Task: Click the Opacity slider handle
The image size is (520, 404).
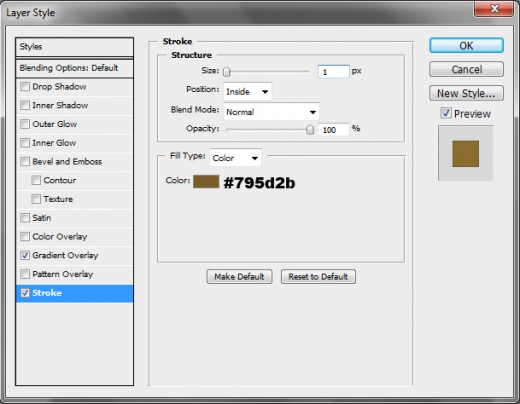Action: pyautogui.click(x=310, y=130)
